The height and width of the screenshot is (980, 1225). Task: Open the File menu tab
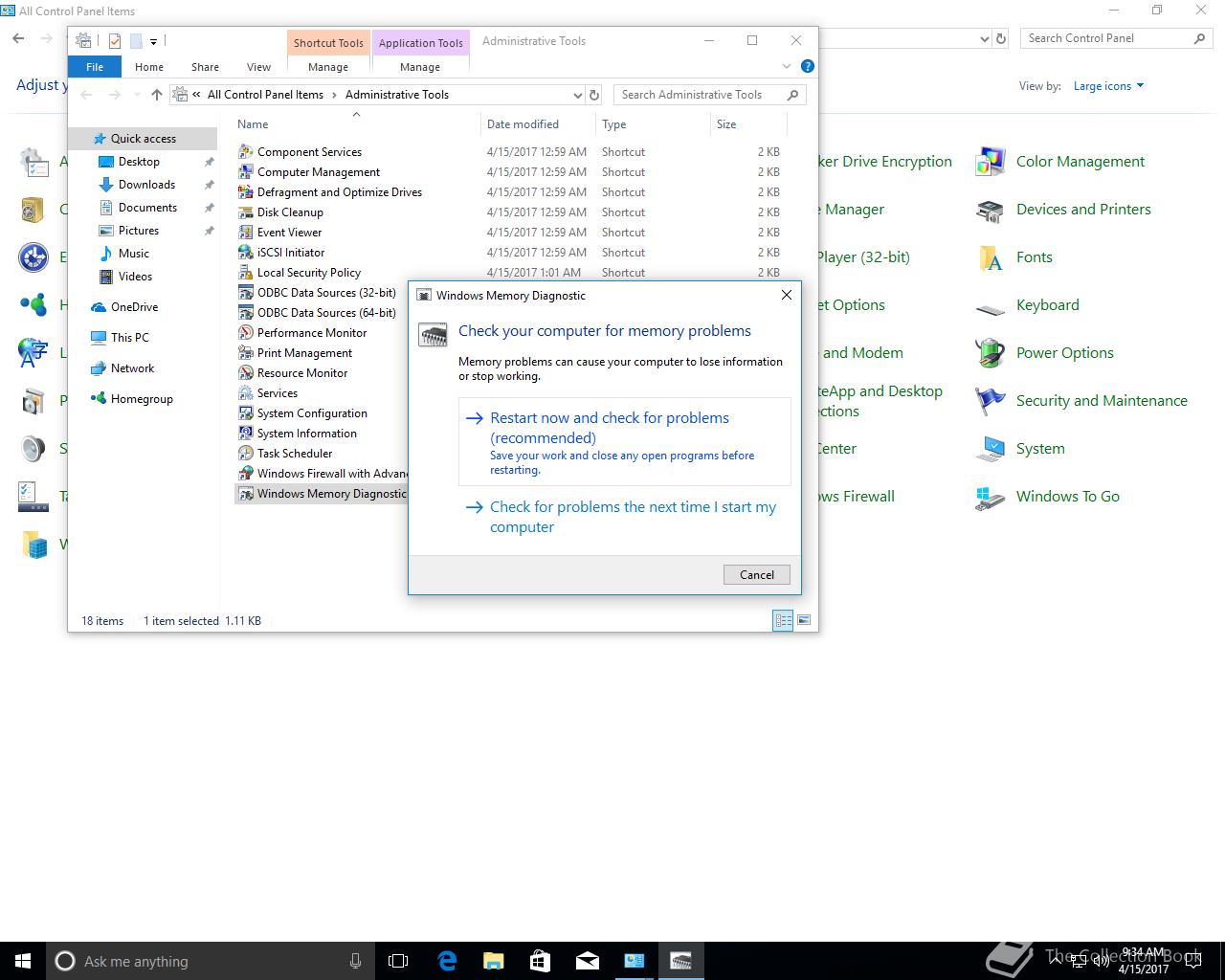tap(95, 67)
